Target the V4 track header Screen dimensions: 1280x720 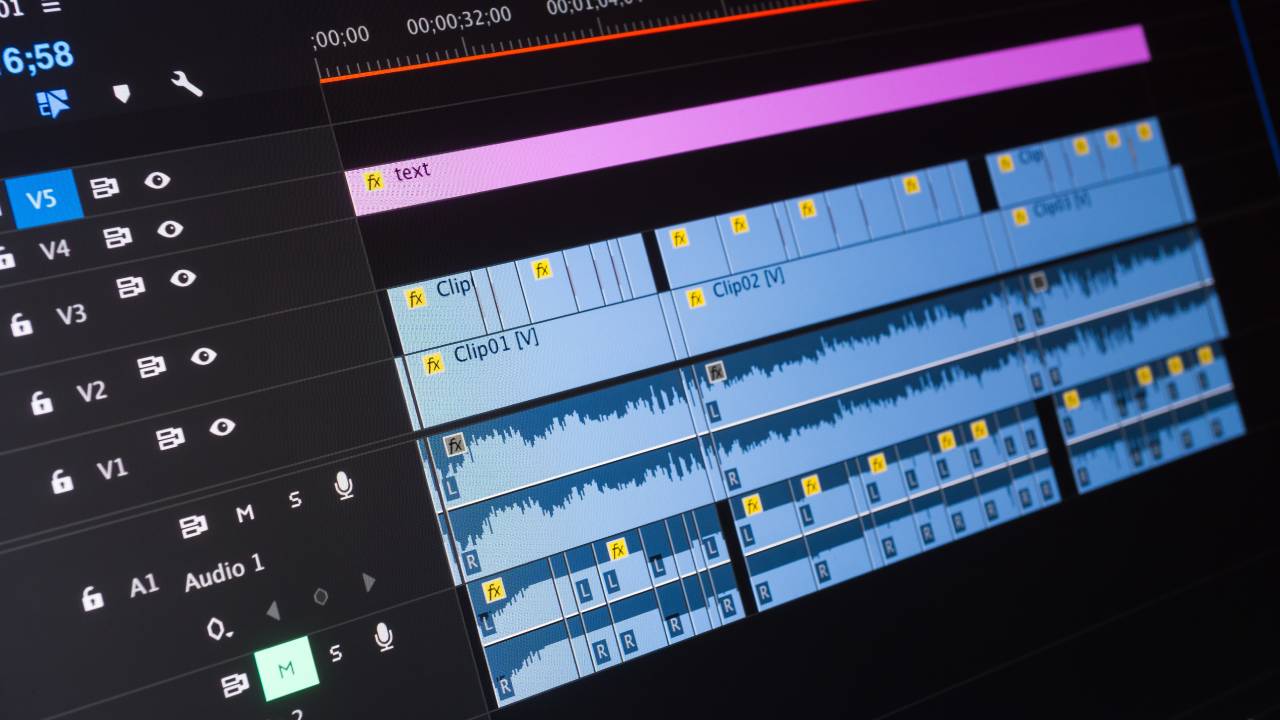(54, 250)
